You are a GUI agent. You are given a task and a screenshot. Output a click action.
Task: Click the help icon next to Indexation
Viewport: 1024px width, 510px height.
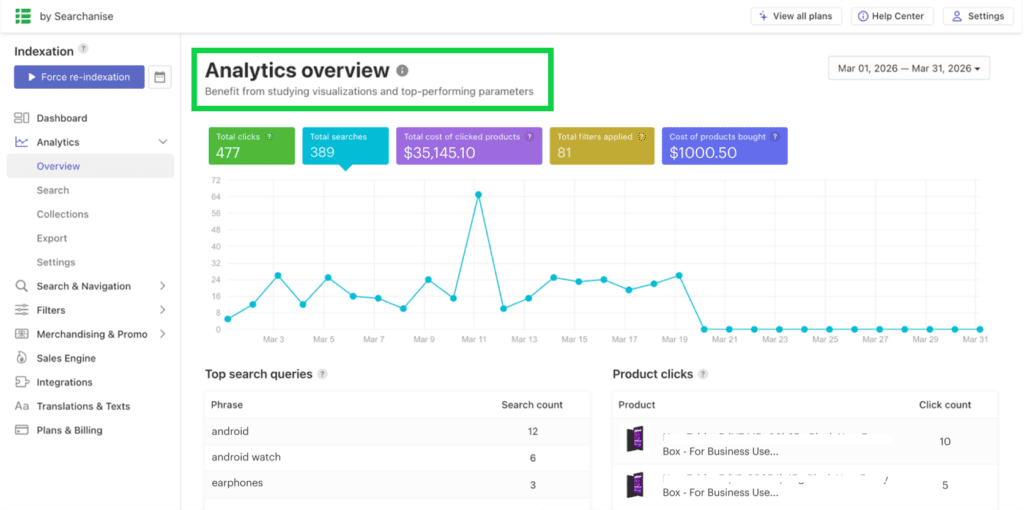click(x=83, y=48)
